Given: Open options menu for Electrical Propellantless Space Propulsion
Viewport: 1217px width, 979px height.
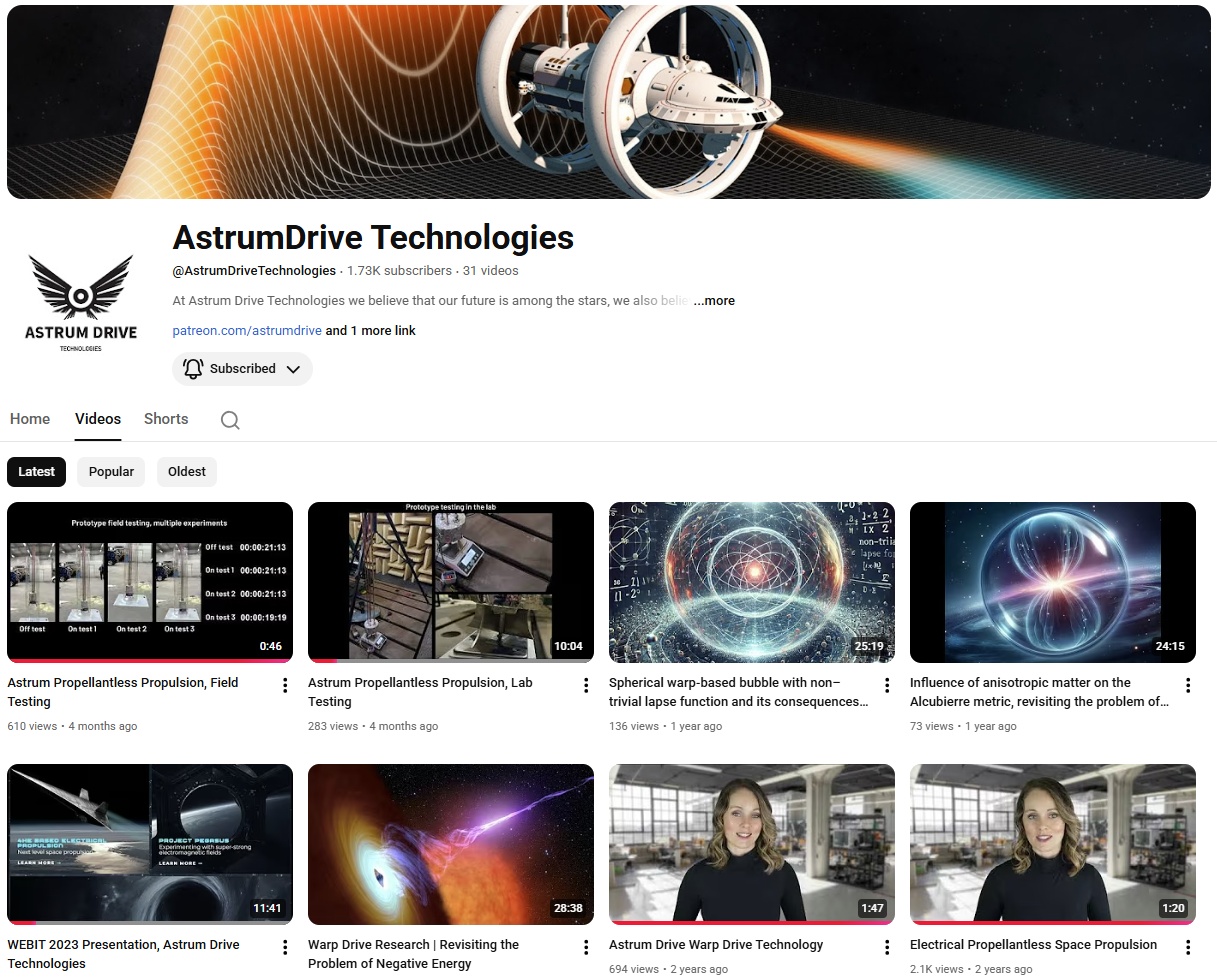Looking at the screenshot, I should click(1188, 946).
